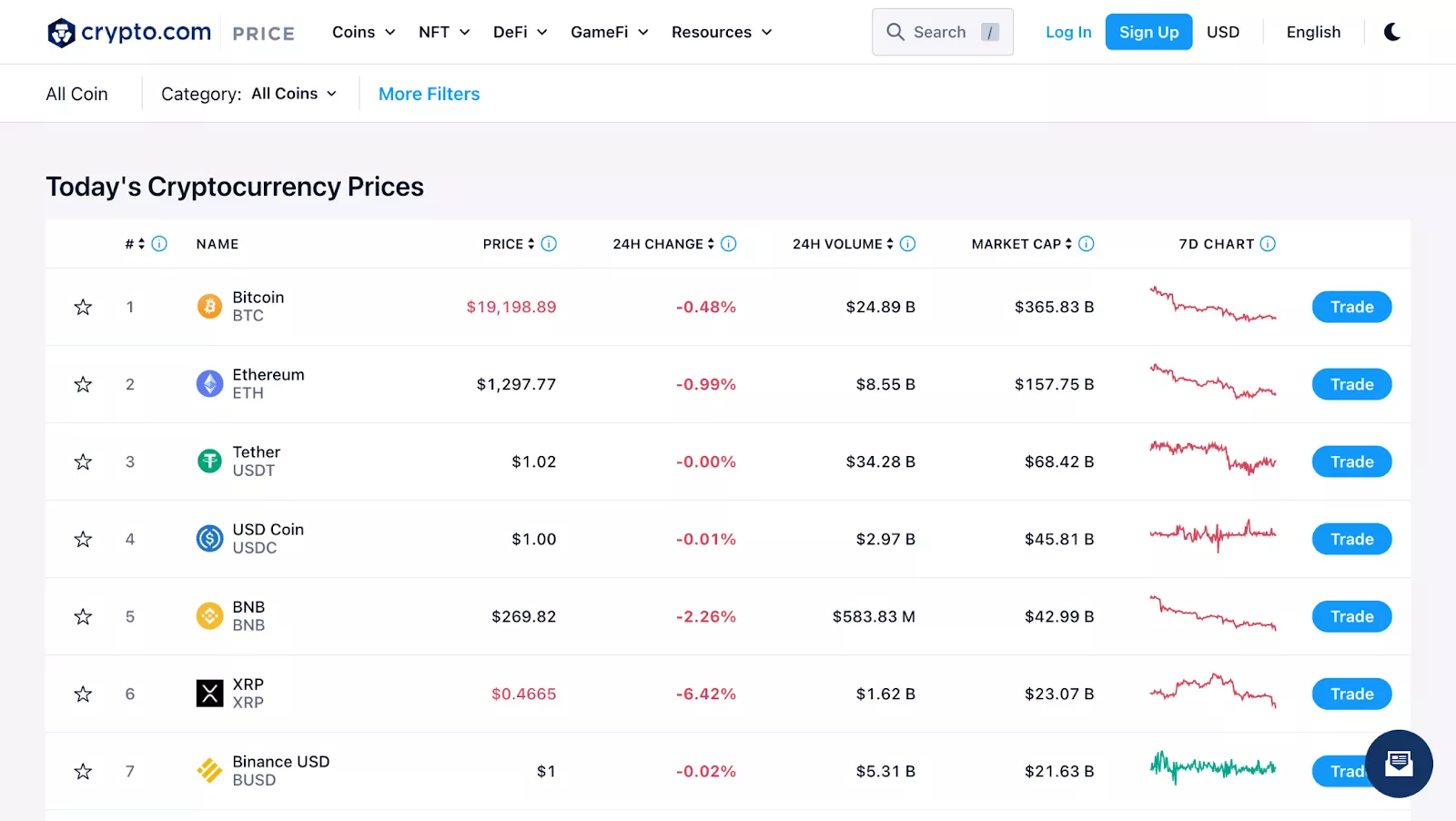
Task: Show info icon for Market Cap
Action: pos(1087,244)
